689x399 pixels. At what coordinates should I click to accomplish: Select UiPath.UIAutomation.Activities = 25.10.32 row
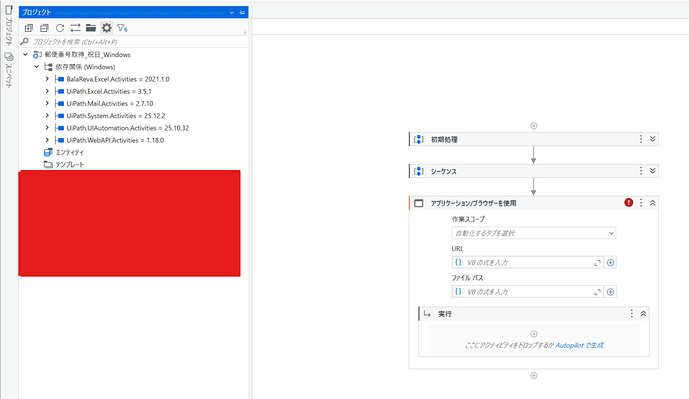[128, 128]
